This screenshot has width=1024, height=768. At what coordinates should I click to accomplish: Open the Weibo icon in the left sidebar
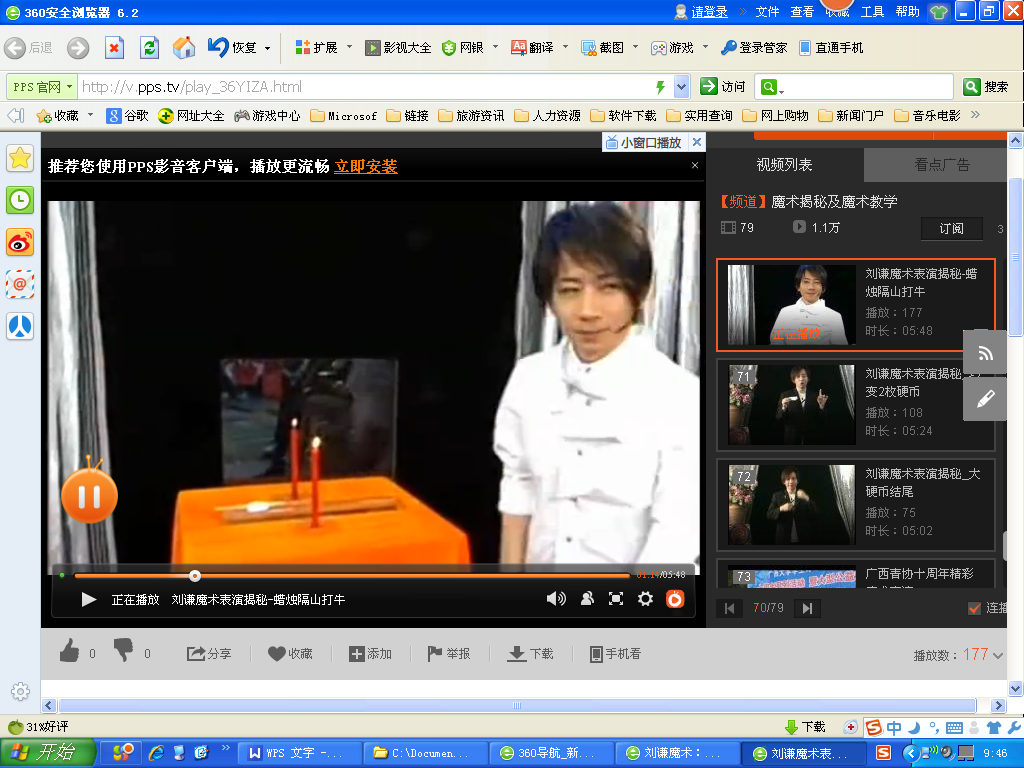(x=20, y=242)
